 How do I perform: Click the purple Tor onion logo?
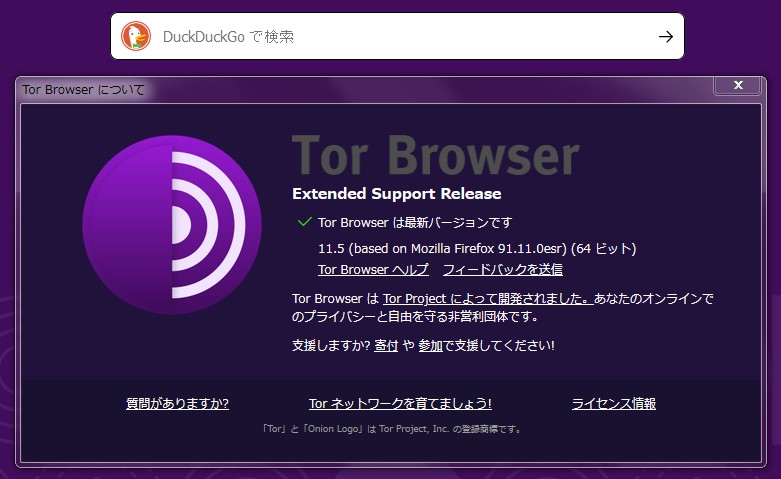pos(172,225)
